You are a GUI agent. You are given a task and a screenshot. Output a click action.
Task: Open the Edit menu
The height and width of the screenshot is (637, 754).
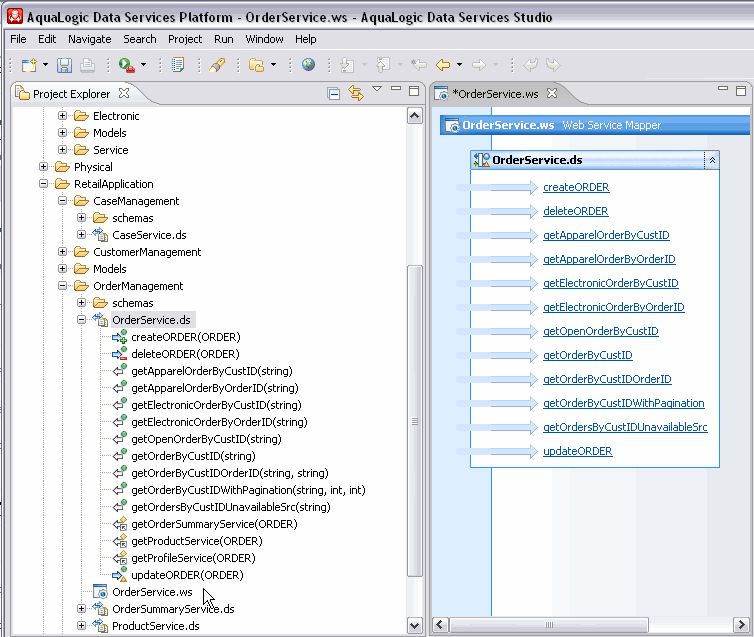click(x=47, y=39)
